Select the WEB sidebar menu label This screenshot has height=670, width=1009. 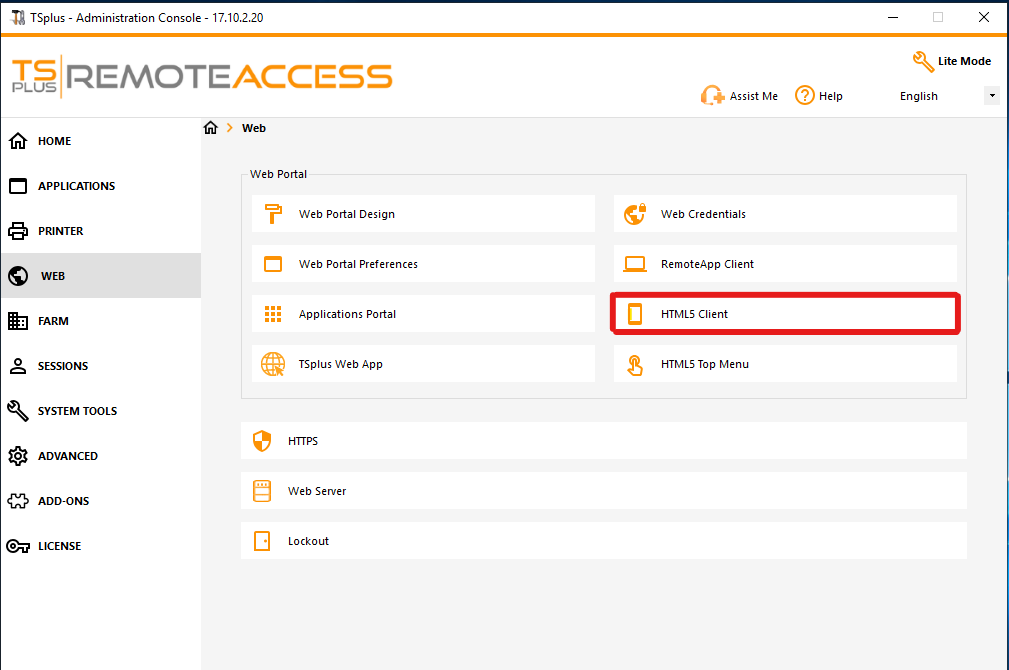(x=53, y=276)
